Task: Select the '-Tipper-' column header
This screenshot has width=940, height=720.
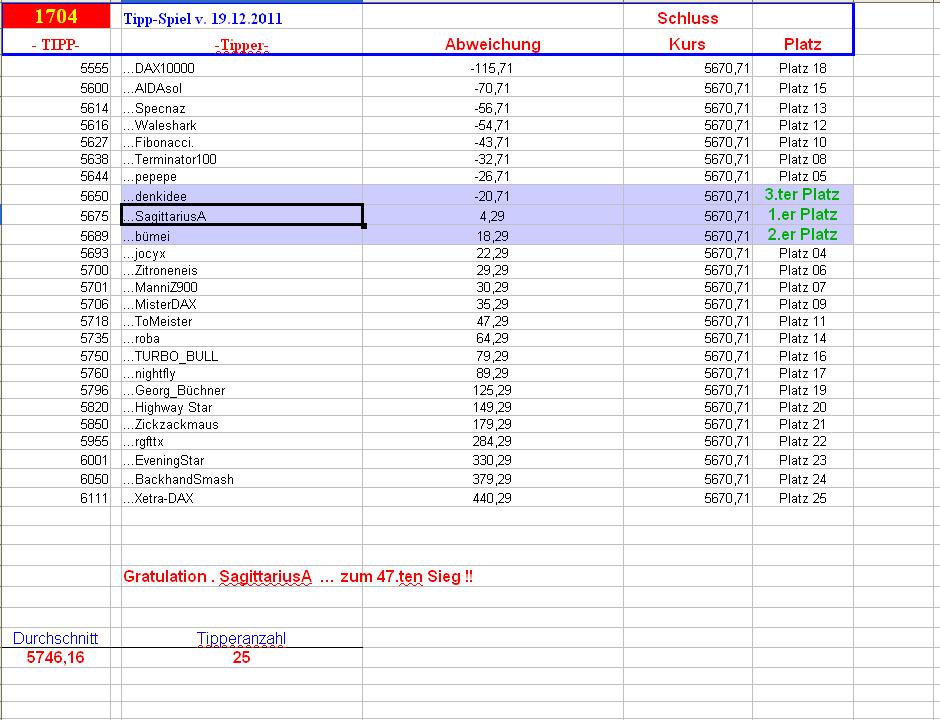Action: (x=240, y=44)
